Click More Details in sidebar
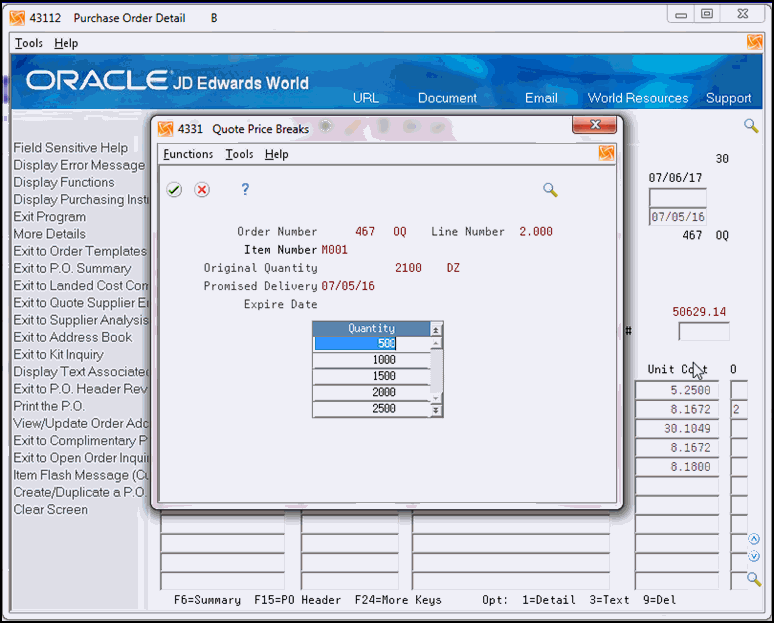 [49, 234]
